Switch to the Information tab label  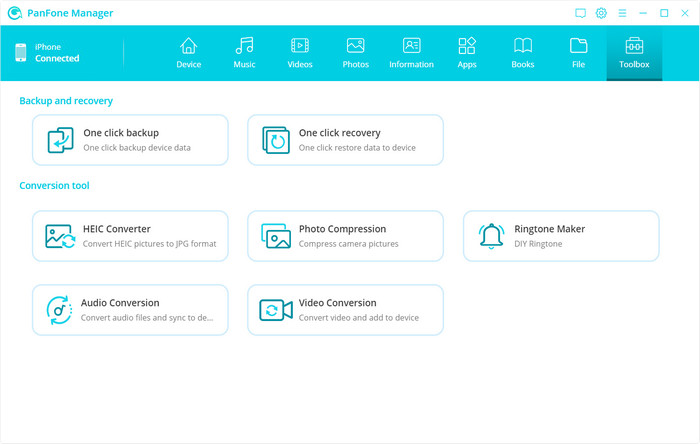click(x=411, y=64)
